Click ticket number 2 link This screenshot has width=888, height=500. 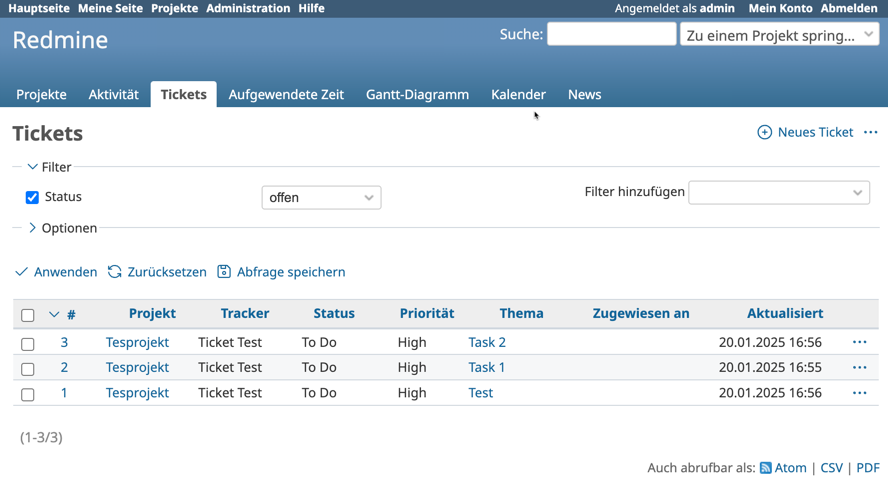[x=64, y=367]
